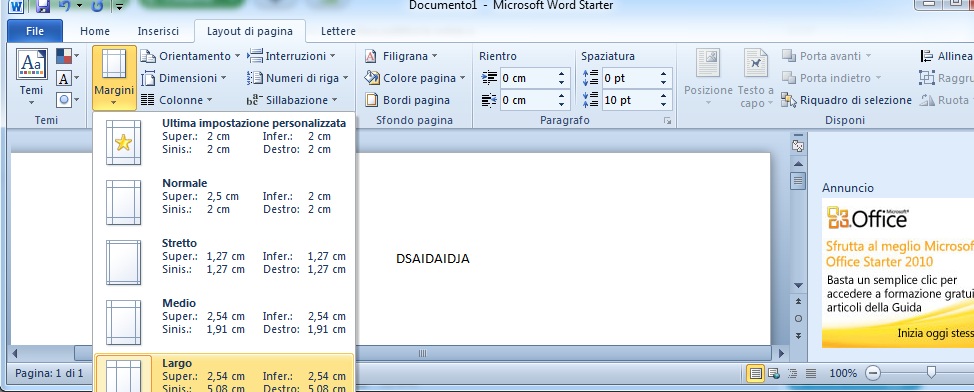Choose the Stretto margin preset

pyautogui.click(x=224, y=262)
